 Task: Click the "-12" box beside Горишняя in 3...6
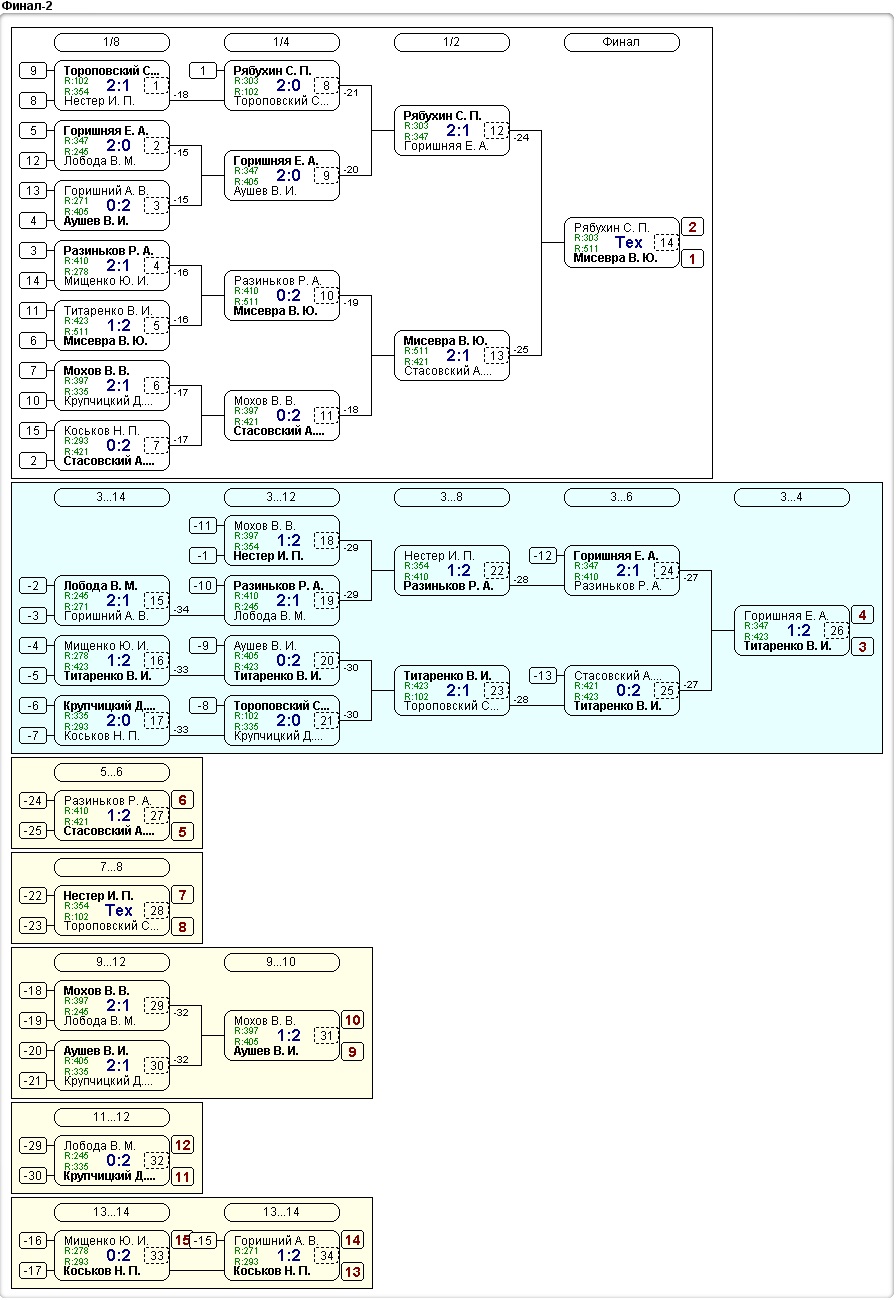point(543,555)
